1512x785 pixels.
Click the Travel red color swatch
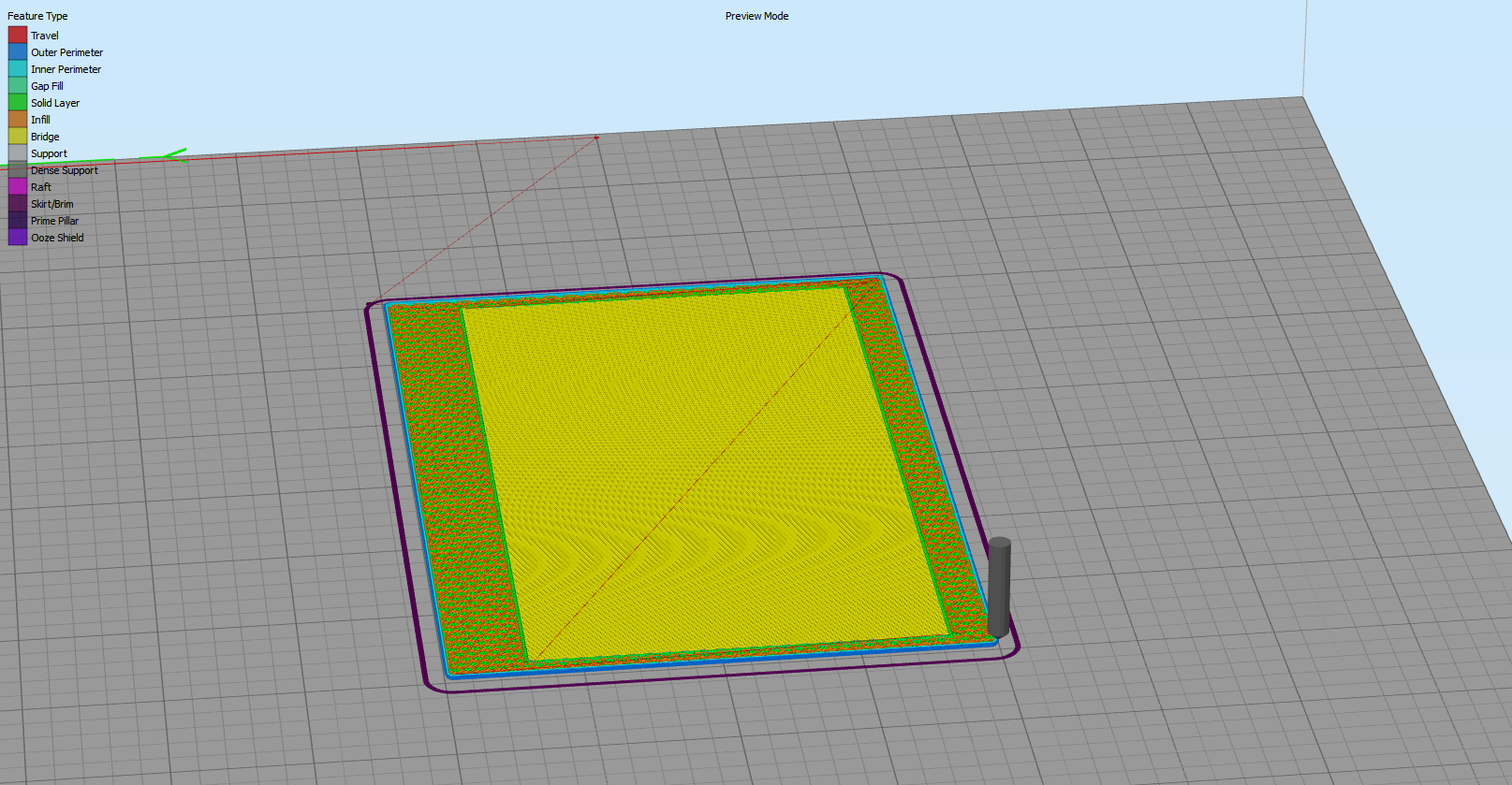click(18, 36)
